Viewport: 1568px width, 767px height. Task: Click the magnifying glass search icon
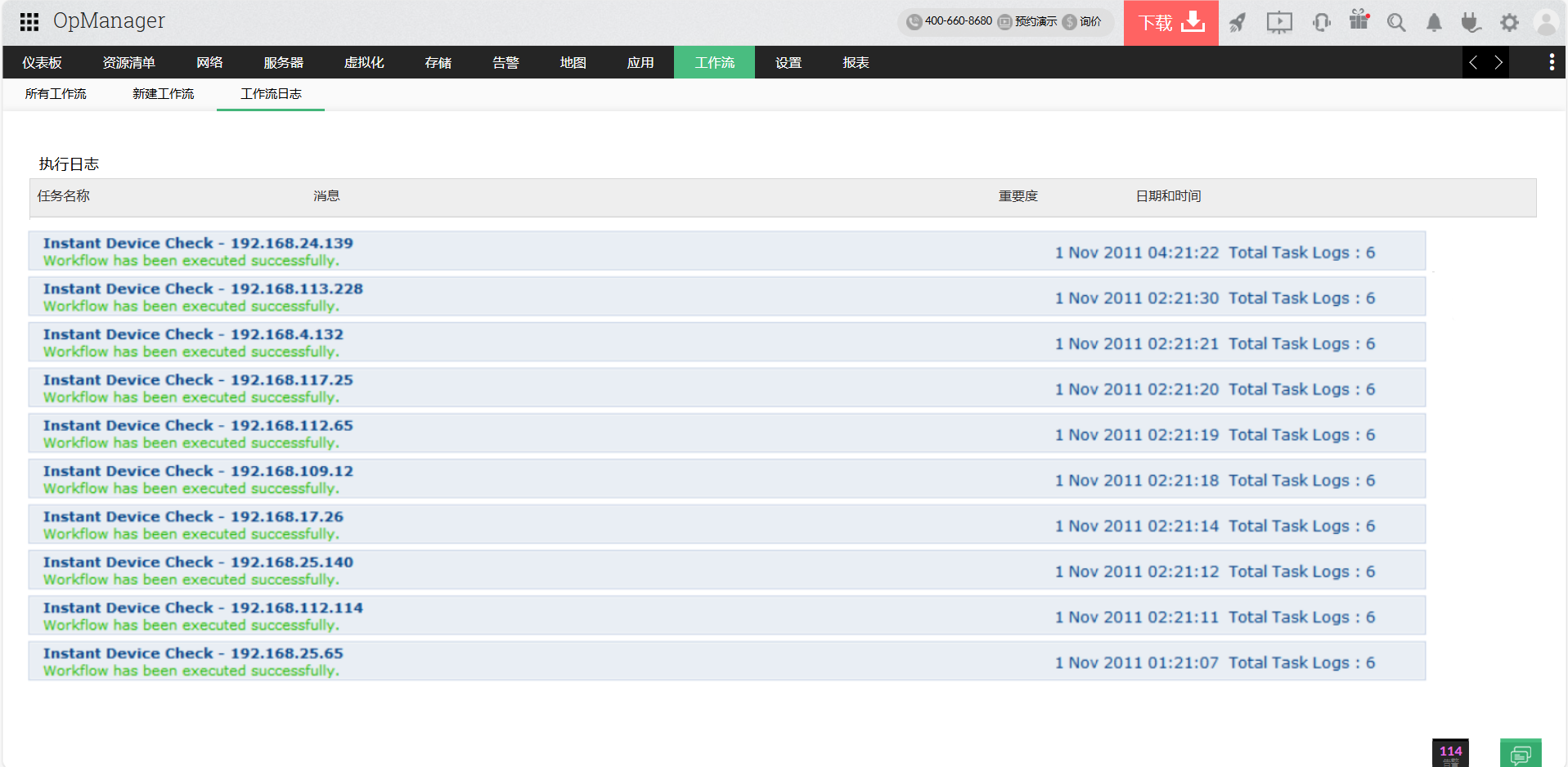[x=1396, y=22]
